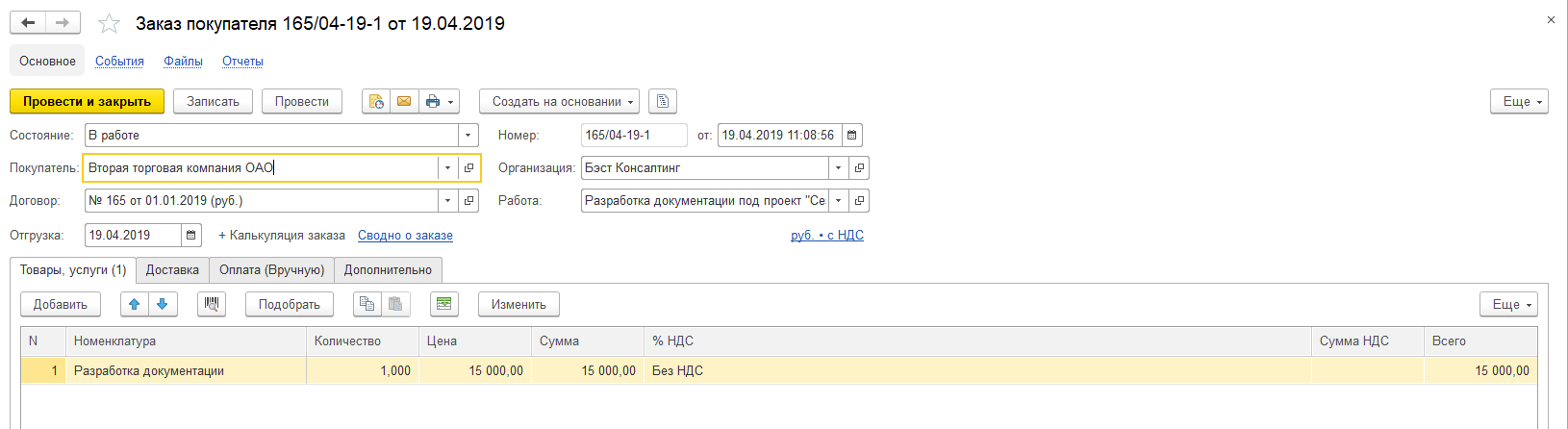Select the Всего cell 15 000,00
This screenshot has height=429, width=1568.
point(1480,370)
